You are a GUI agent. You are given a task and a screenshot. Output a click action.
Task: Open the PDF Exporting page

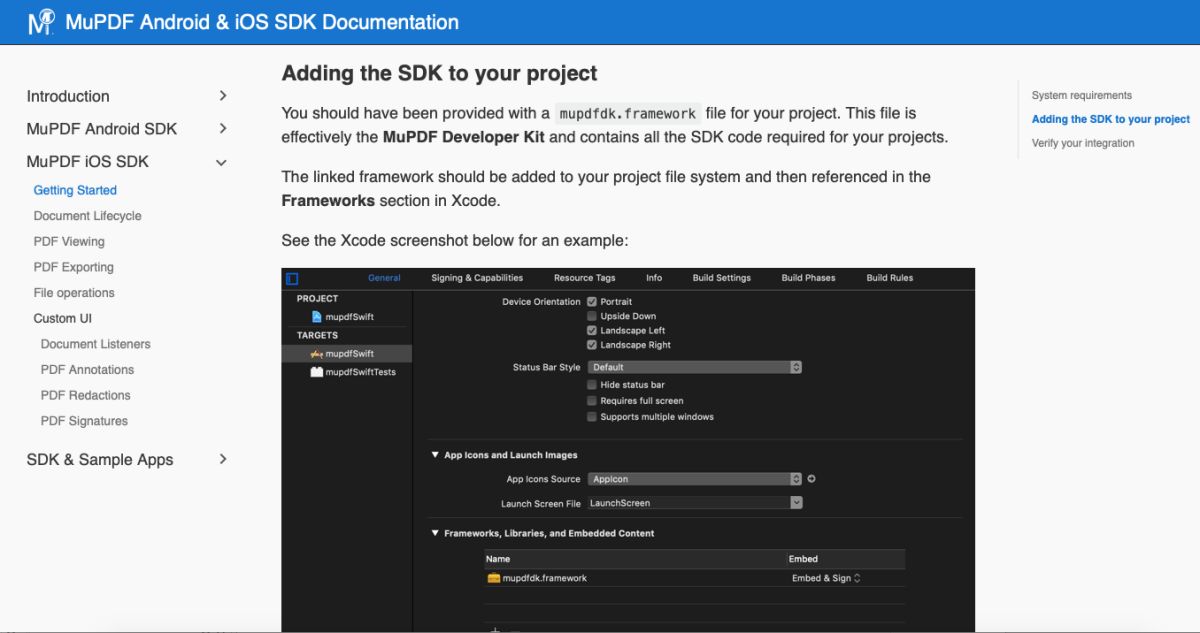tap(74, 268)
